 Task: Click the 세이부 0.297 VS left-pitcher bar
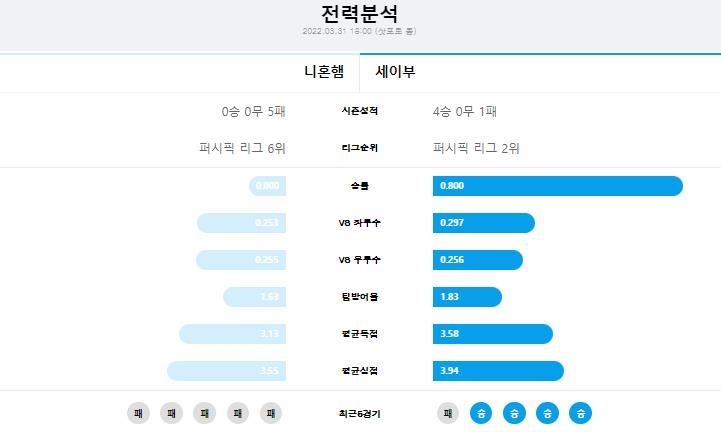484,223
